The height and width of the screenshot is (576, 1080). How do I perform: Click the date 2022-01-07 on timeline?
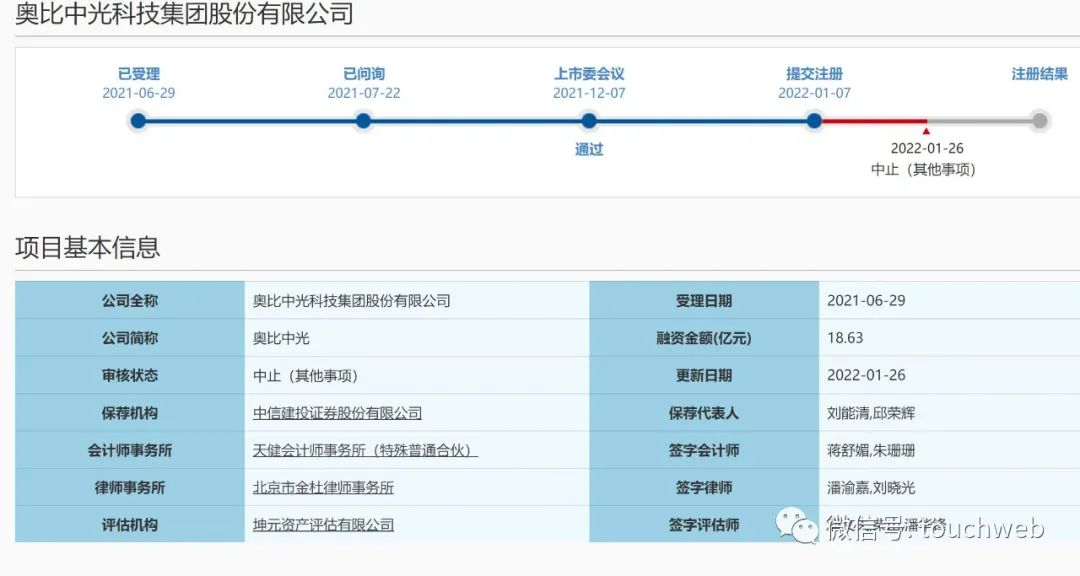pos(814,93)
